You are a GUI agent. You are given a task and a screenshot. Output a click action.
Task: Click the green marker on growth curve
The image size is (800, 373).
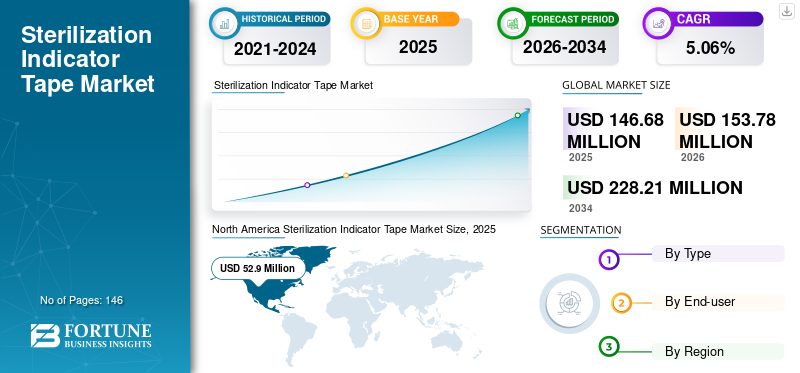point(517,115)
